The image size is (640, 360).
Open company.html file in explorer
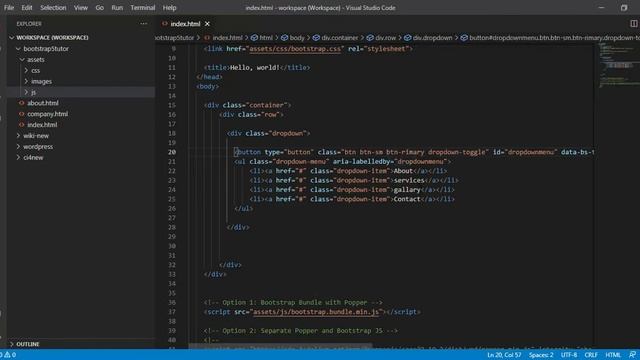(x=47, y=114)
